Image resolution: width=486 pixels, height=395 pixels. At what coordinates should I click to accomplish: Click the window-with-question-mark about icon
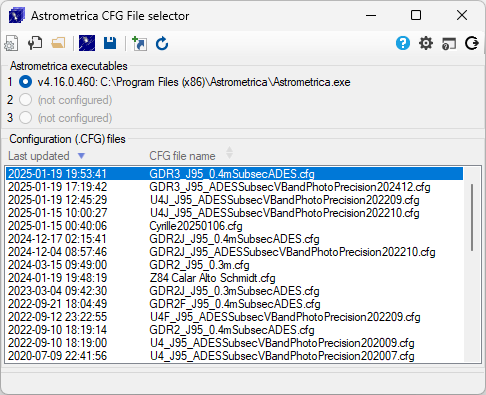(x=449, y=44)
